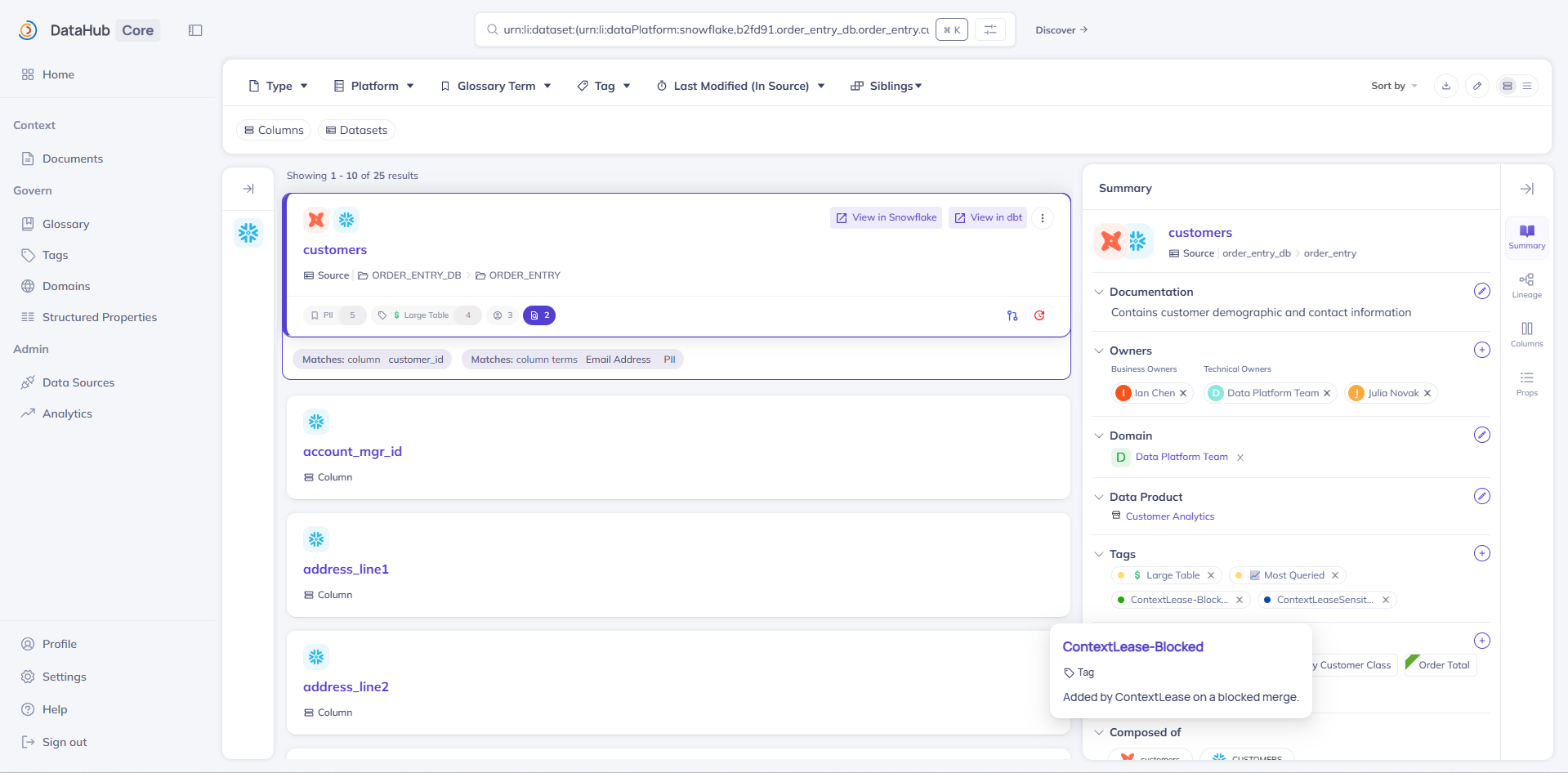
Task: Click the purple documents pill showing 2
Action: point(539,315)
